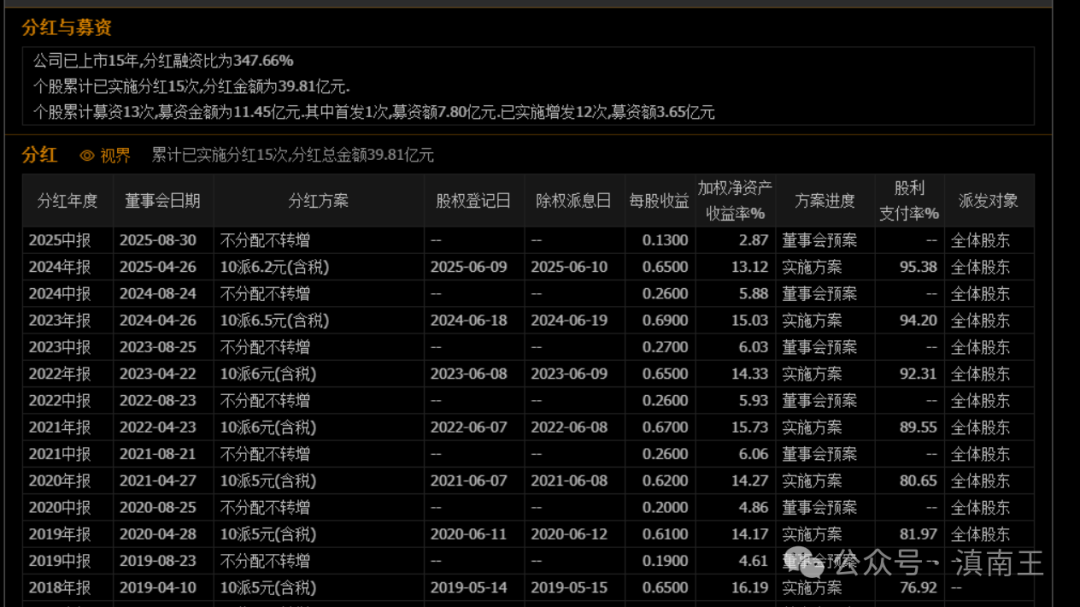The width and height of the screenshot is (1080, 607).
Task: Click the 派发对象 column header
Action: [x=988, y=200]
